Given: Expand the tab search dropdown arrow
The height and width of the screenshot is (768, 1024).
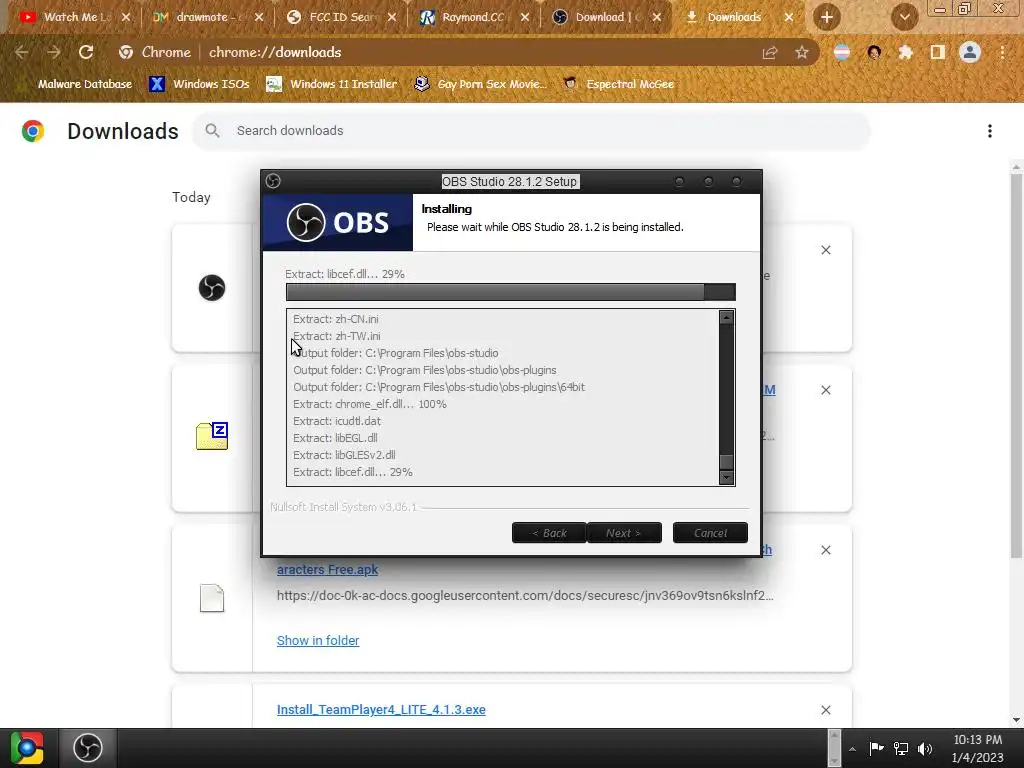Looking at the screenshot, I should pos(904,17).
